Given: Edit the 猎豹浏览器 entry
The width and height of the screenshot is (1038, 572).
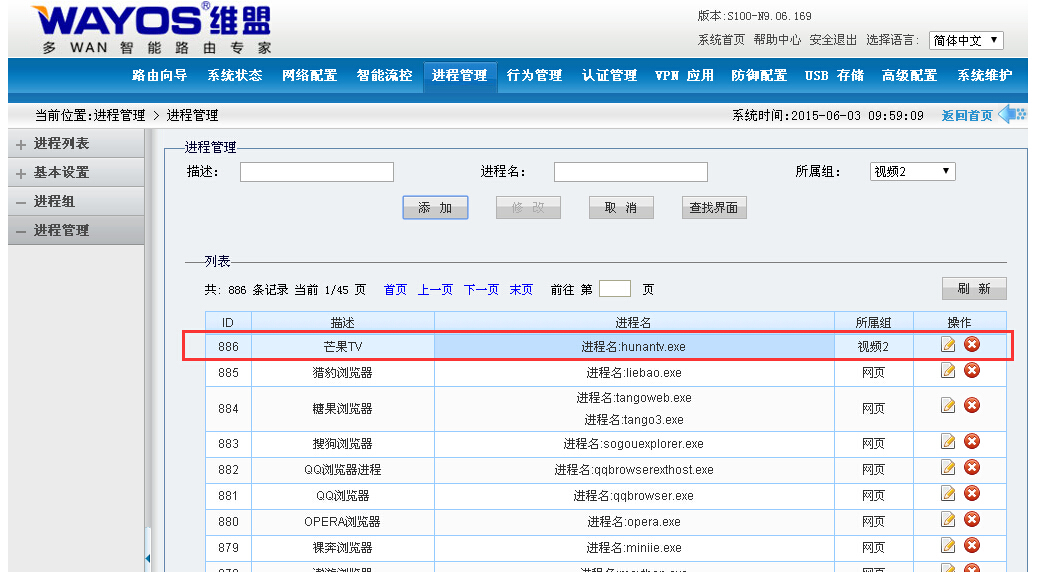Looking at the screenshot, I should pyautogui.click(x=948, y=371).
